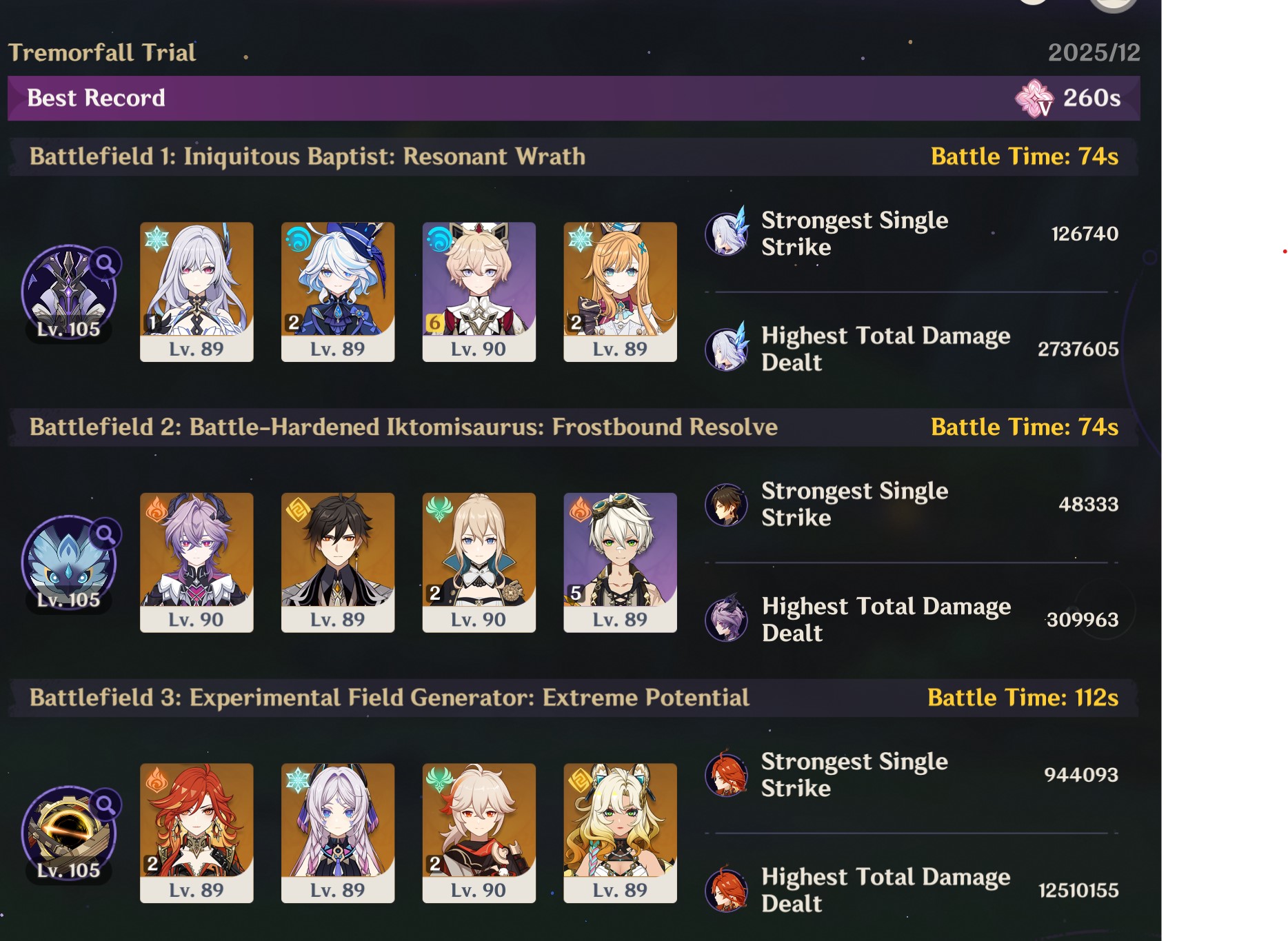This screenshot has height=941, width=1288.
Task: Click the Battlefield 3 Extreme Potential header
Action: 574,698
